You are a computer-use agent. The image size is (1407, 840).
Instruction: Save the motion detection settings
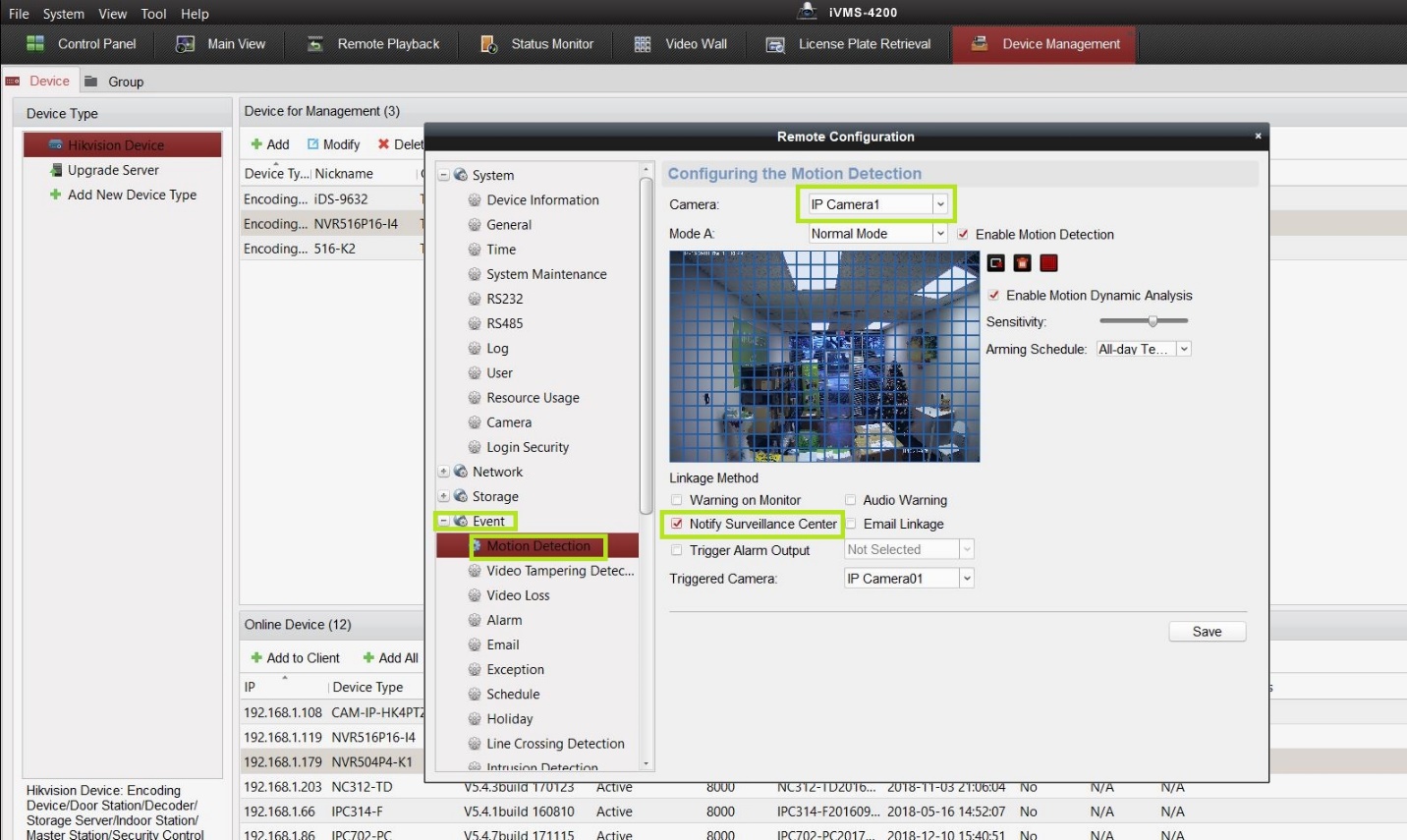pos(1207,632)
